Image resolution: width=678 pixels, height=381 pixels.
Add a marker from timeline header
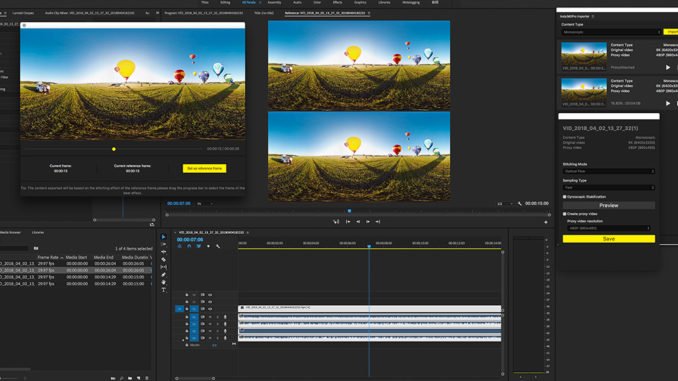(208, 246)
